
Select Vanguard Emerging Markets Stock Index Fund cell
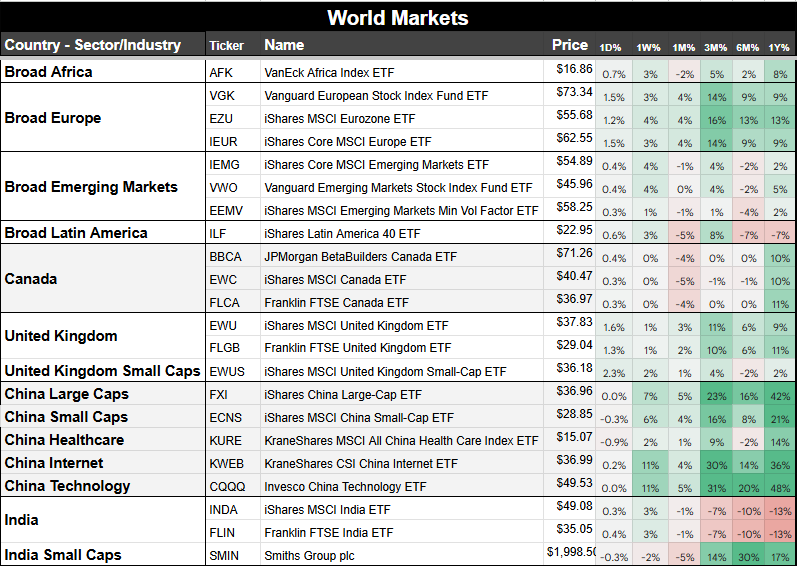point(402,187)
